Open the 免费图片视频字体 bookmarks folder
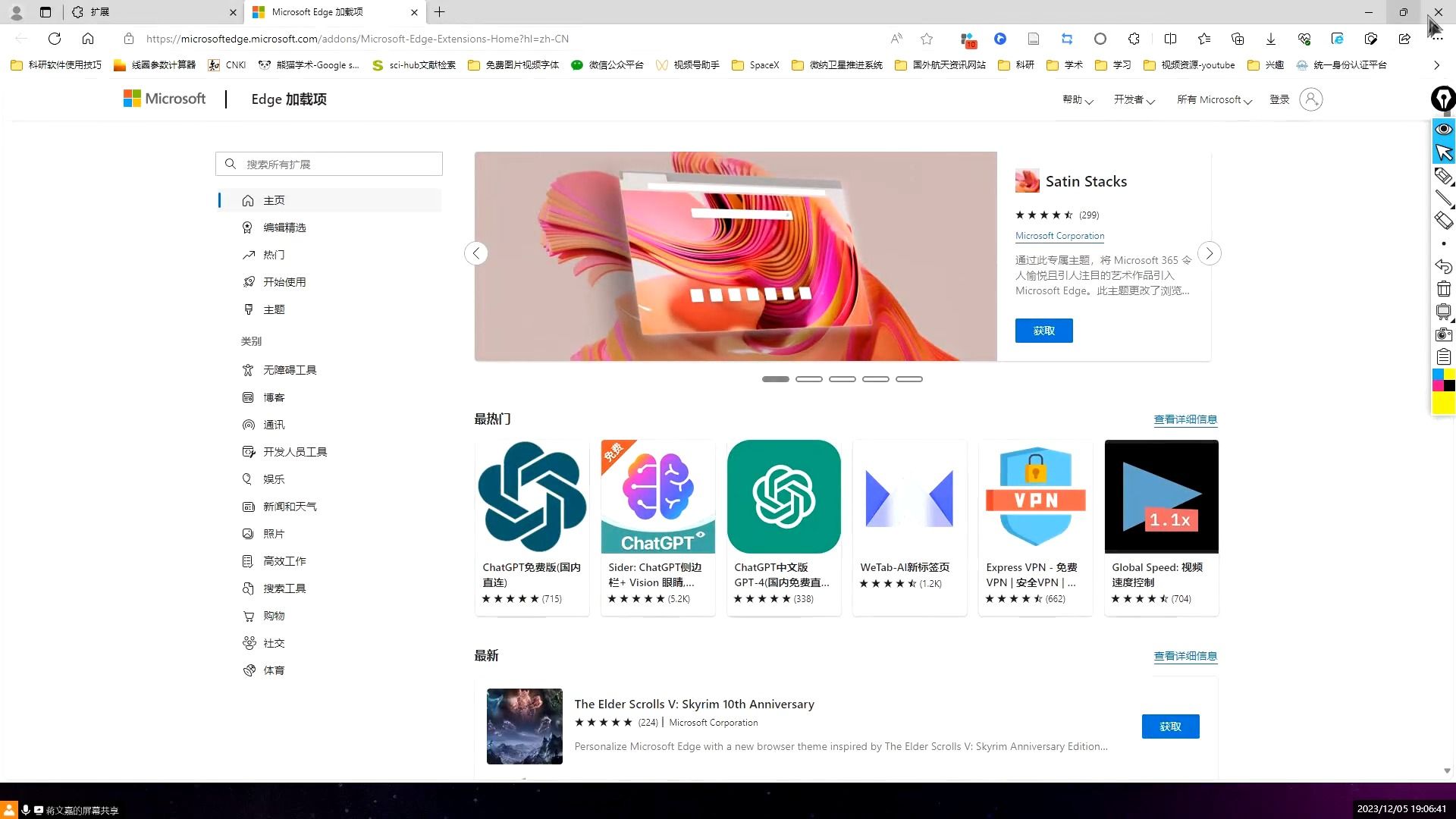The image size is (1456, 819). tap(513, 65)
